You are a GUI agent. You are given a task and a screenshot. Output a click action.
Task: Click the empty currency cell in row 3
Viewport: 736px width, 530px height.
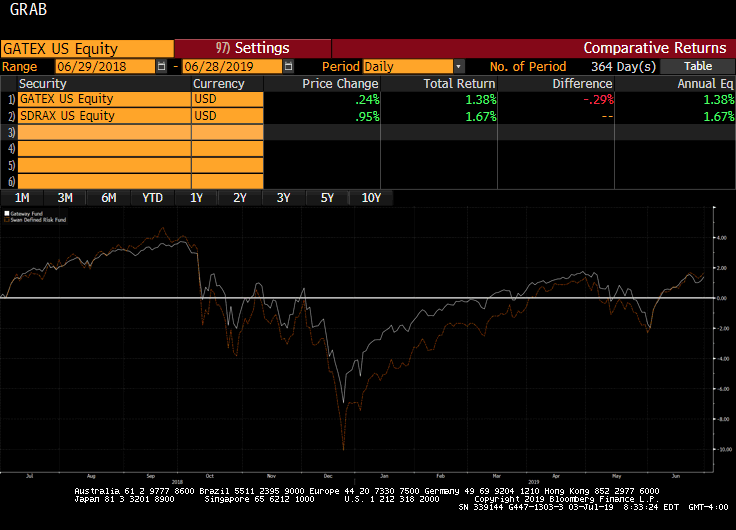pos(228,132)
